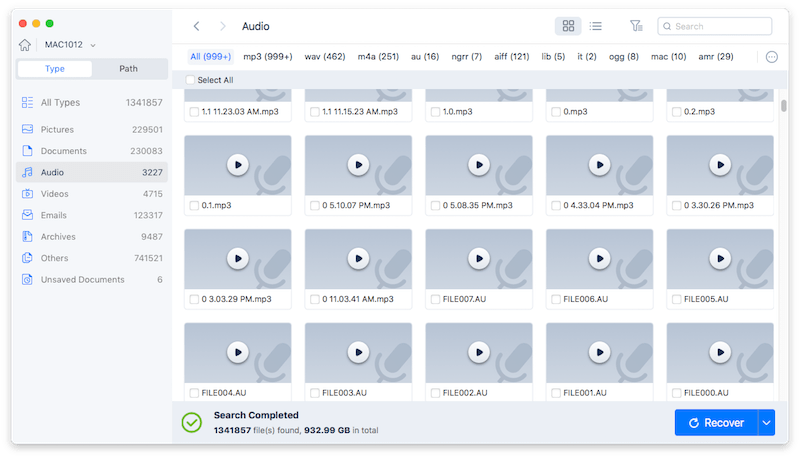Check the box for 0 5.08.35 PM.mp3
800x458 pixels.
(x=435, y=206)
